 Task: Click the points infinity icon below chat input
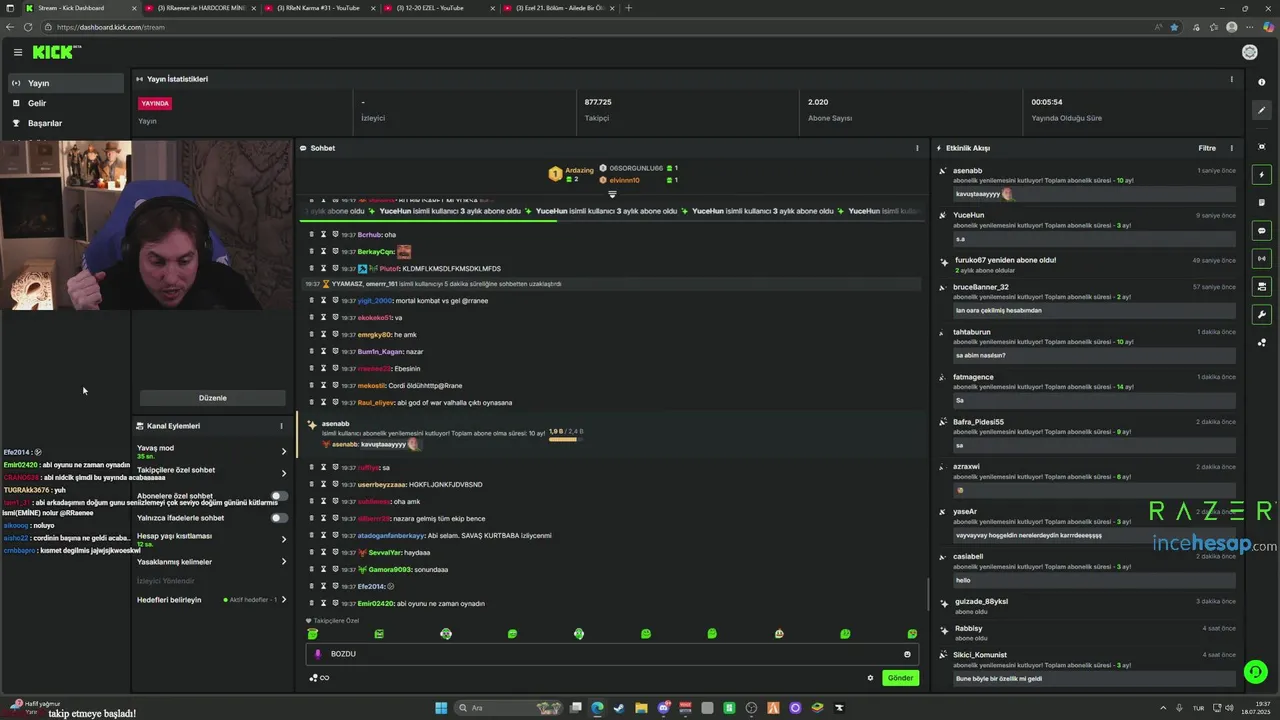pyautogui.click(x=319, y=678)
